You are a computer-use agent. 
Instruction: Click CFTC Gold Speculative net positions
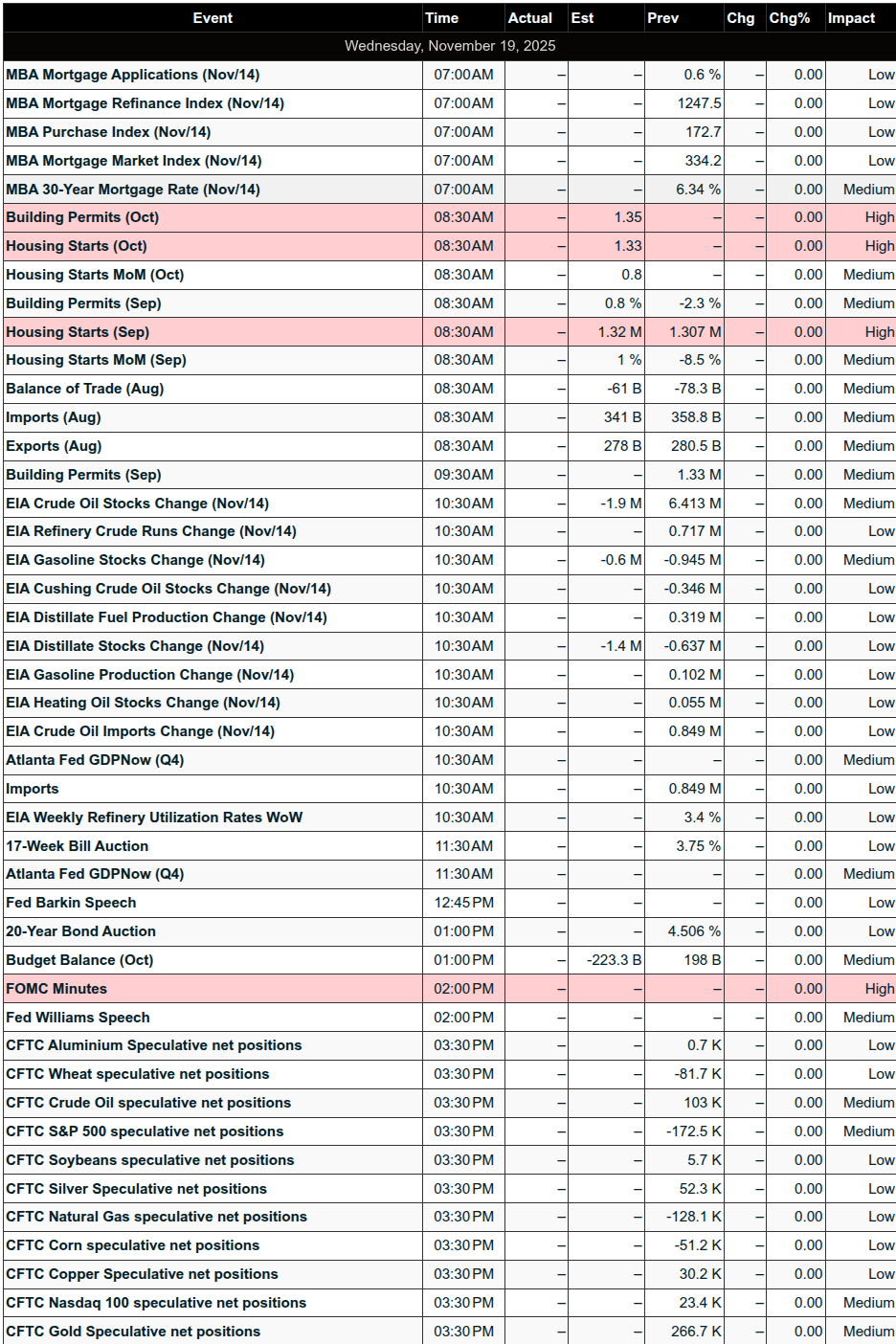click(x=133, y=1332)
